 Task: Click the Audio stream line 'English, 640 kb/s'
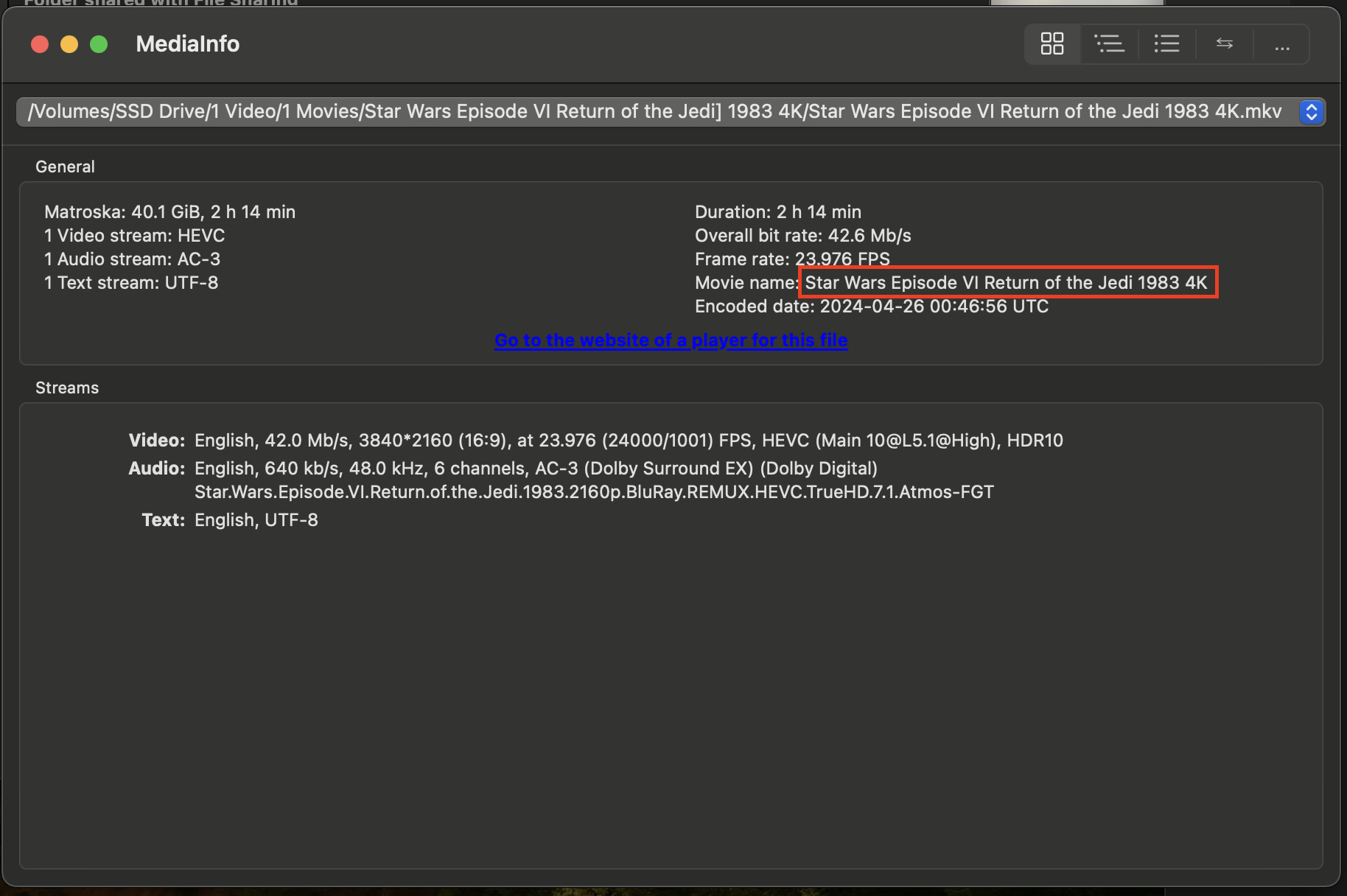(x=536, y=469)
